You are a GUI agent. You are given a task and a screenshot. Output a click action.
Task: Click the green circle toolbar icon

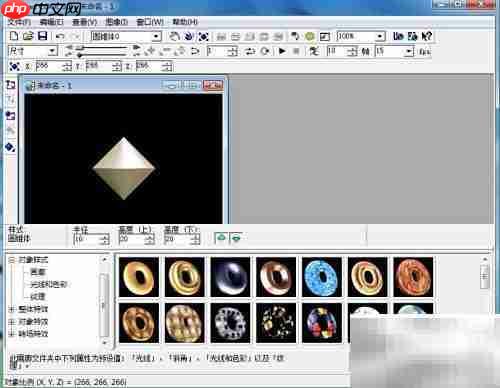click(310, 36)
